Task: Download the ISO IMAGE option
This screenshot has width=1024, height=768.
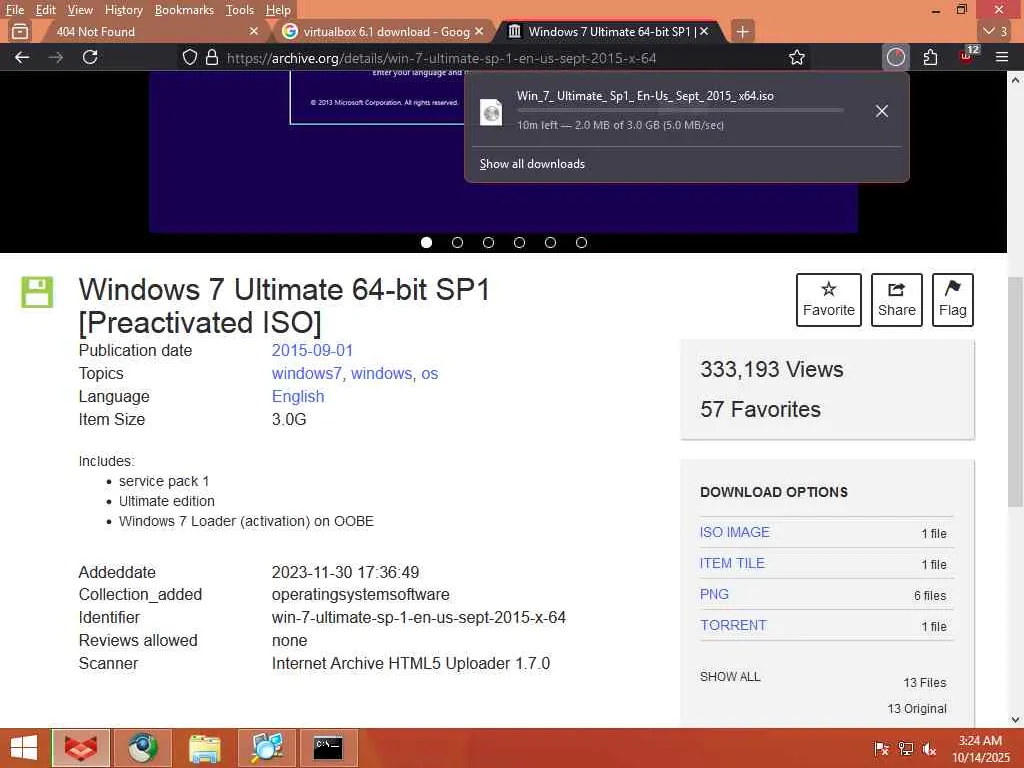Action: tap(735, 532)
